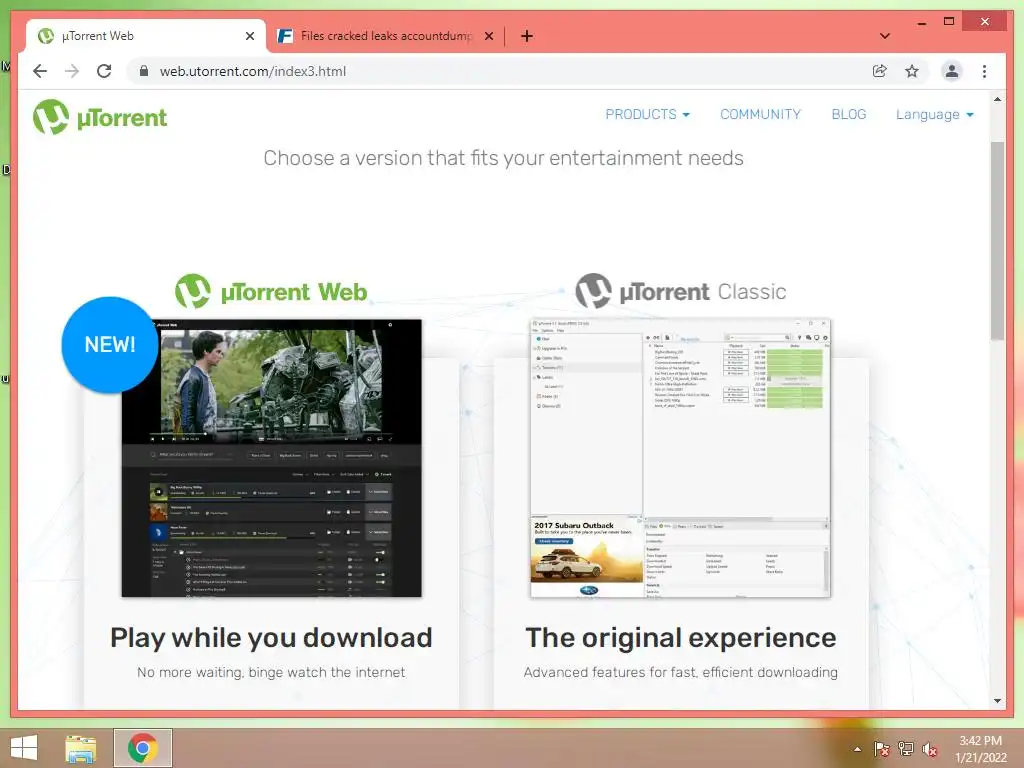Click Advanced features for fast downloading text
1024x768 pixels.
(x=680, y=672)
